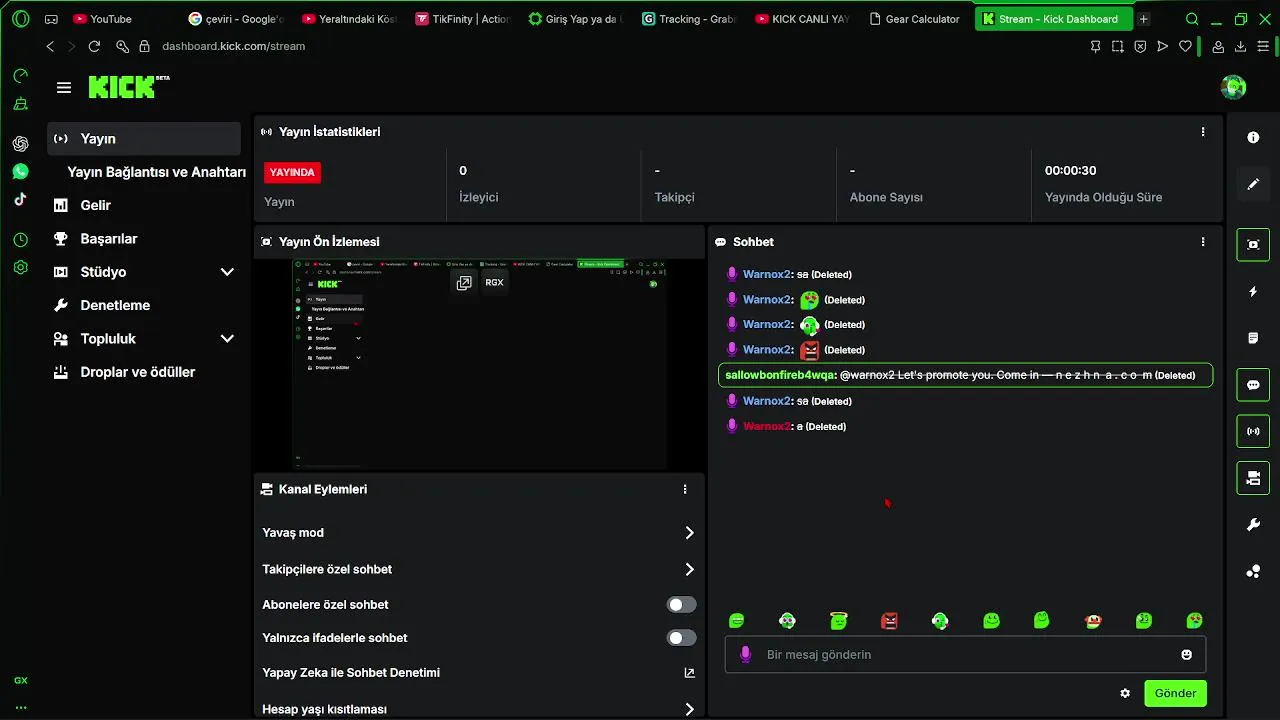Open pop-out icon on stream preview
1280x720 pixels.
coord(464,283)
